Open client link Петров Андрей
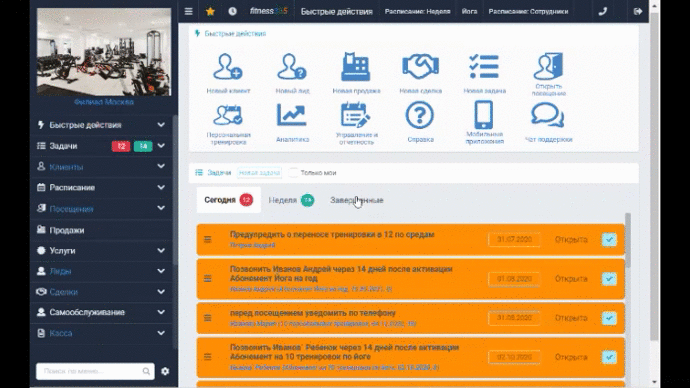This screenshot has width=690, height=388. pos(252,245)
